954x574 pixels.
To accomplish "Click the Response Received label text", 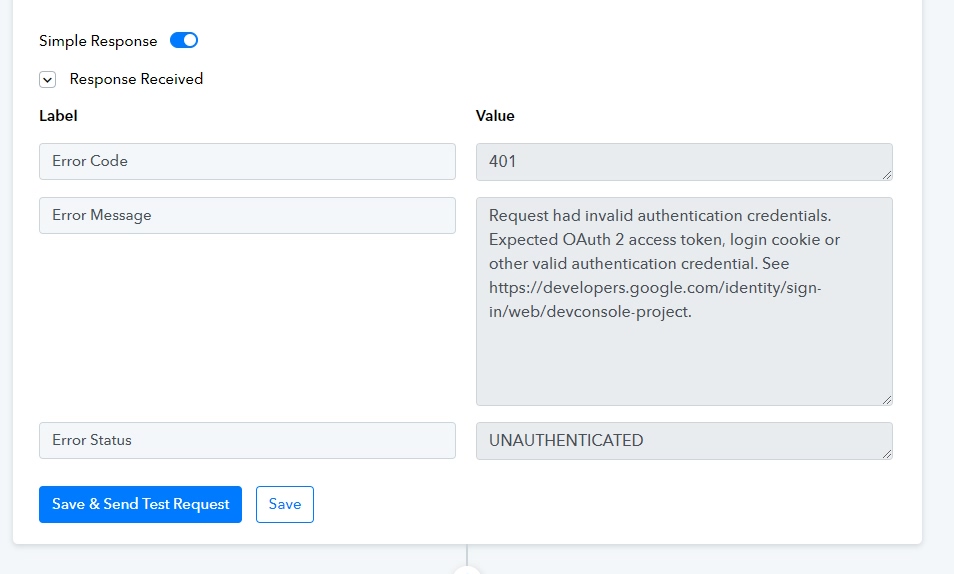I will tap(136, 79).
